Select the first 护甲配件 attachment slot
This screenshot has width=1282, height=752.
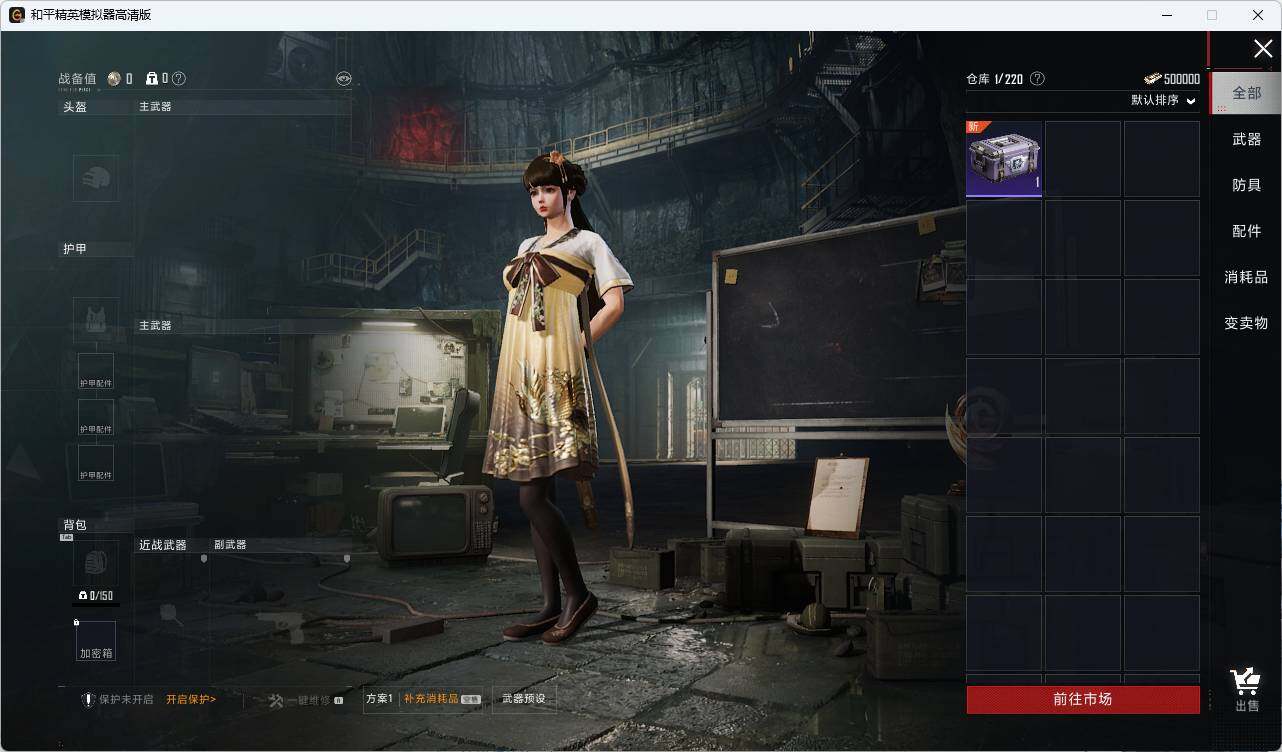(x=96, y=371)
